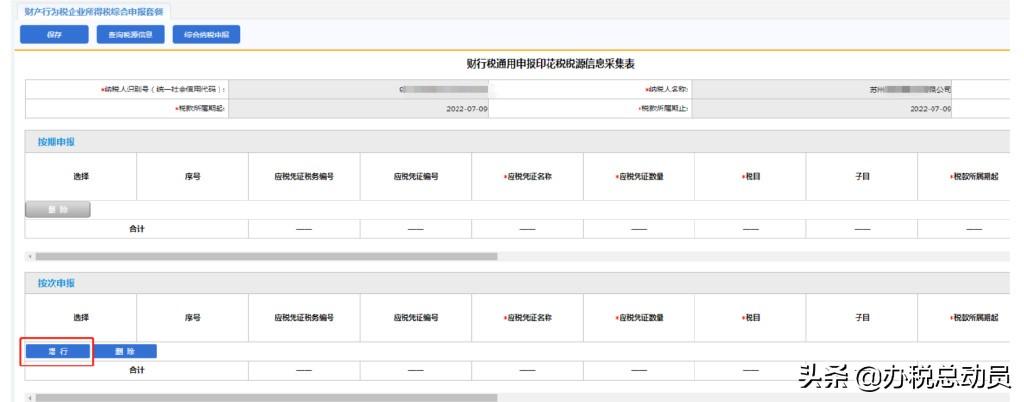This screenshot has width=1024, height=402.
Task: Click the 按次申报 section header
Action: (50, 283)
